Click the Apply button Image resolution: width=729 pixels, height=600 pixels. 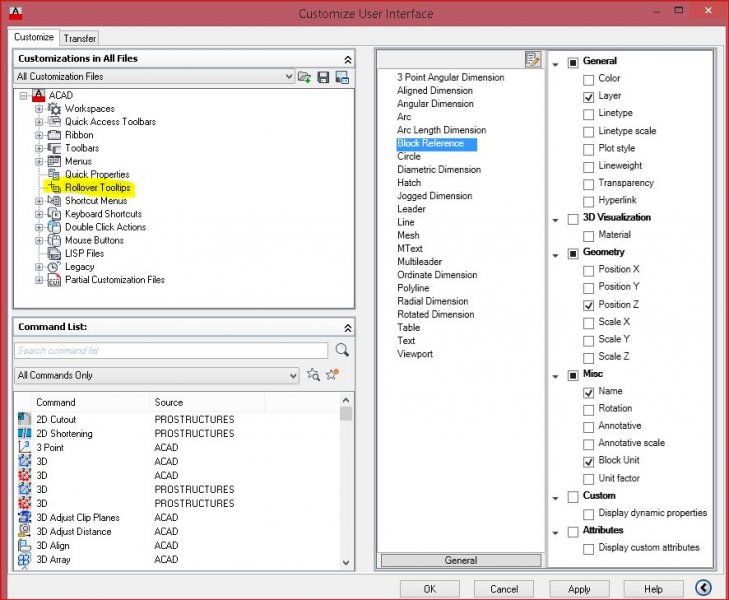(x=579, y=589)
